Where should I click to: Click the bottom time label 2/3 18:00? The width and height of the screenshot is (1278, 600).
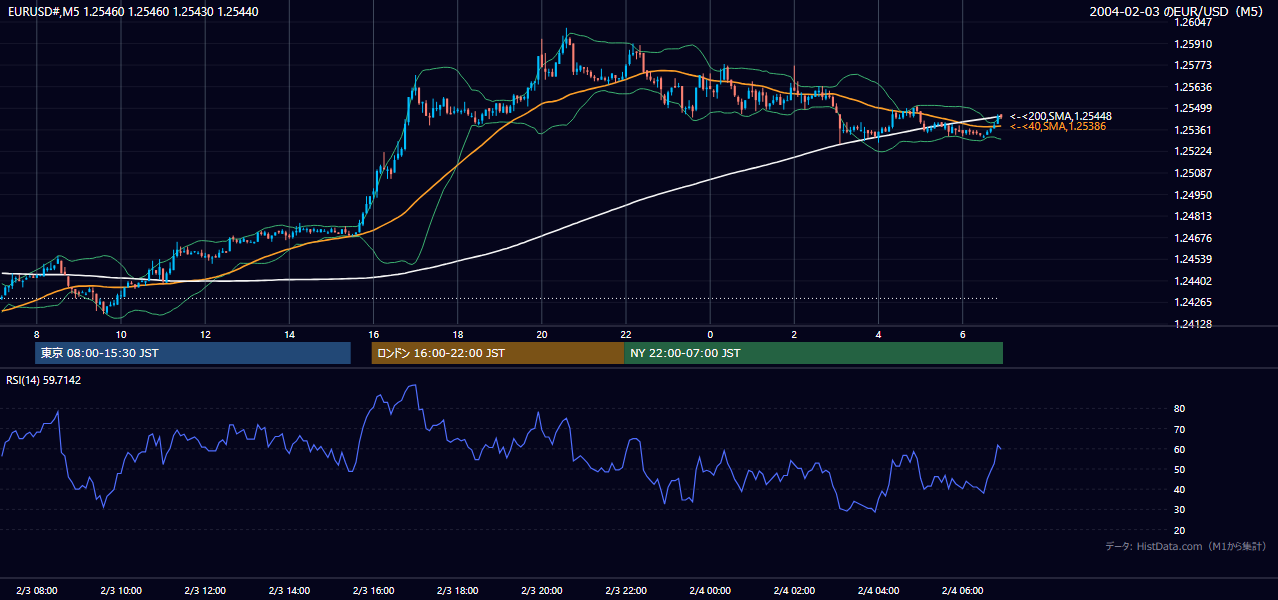[x=457, y=590]
